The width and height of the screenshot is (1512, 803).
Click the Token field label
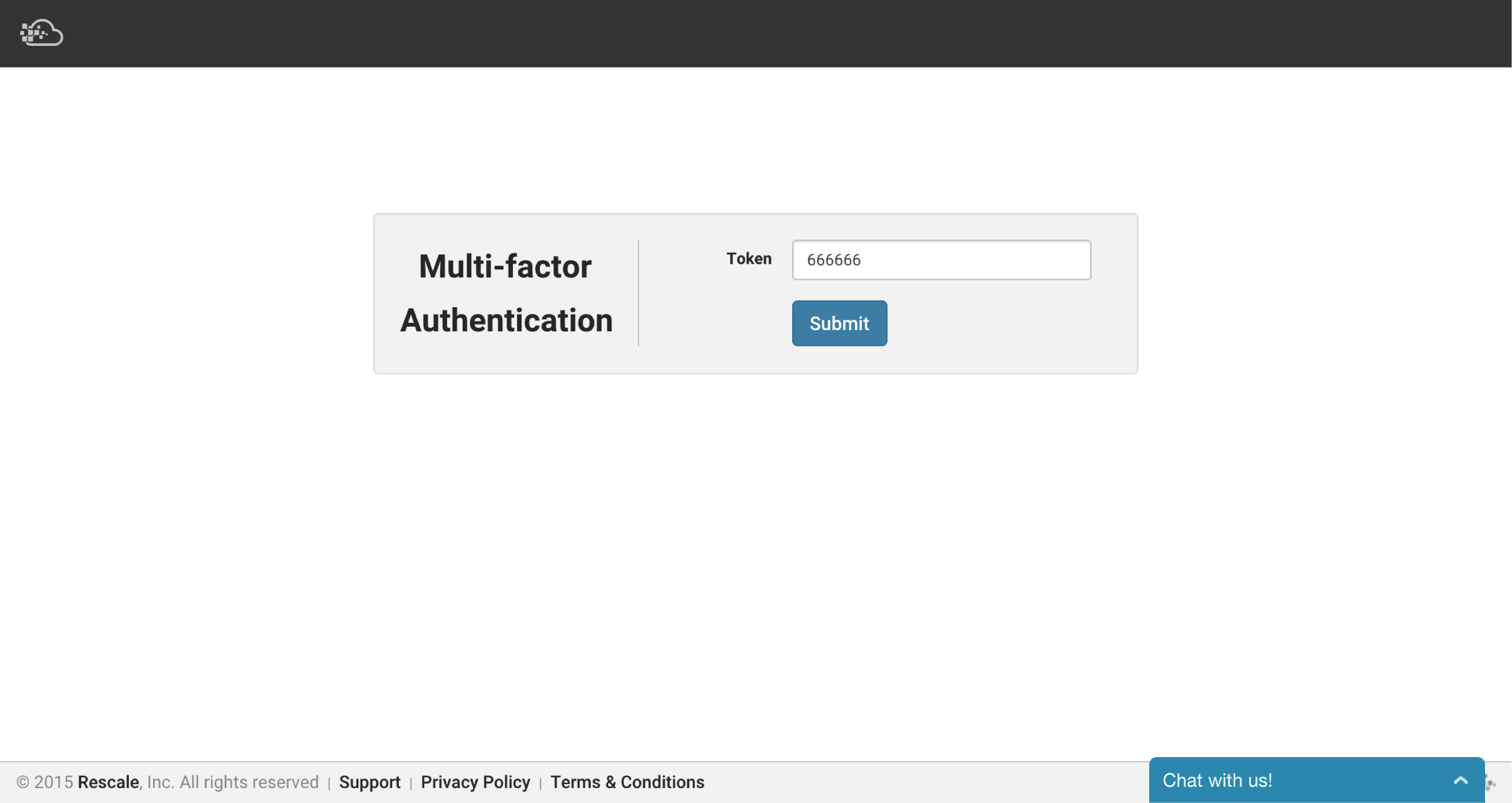click(x=749, y=258)
